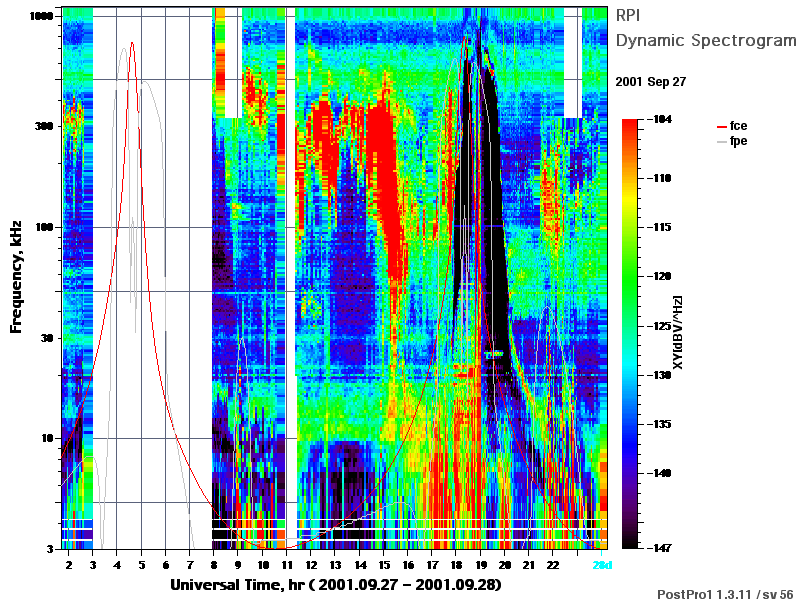Click the 12 hour tick on time axis
Screen dimensions: 800x600
311,565
